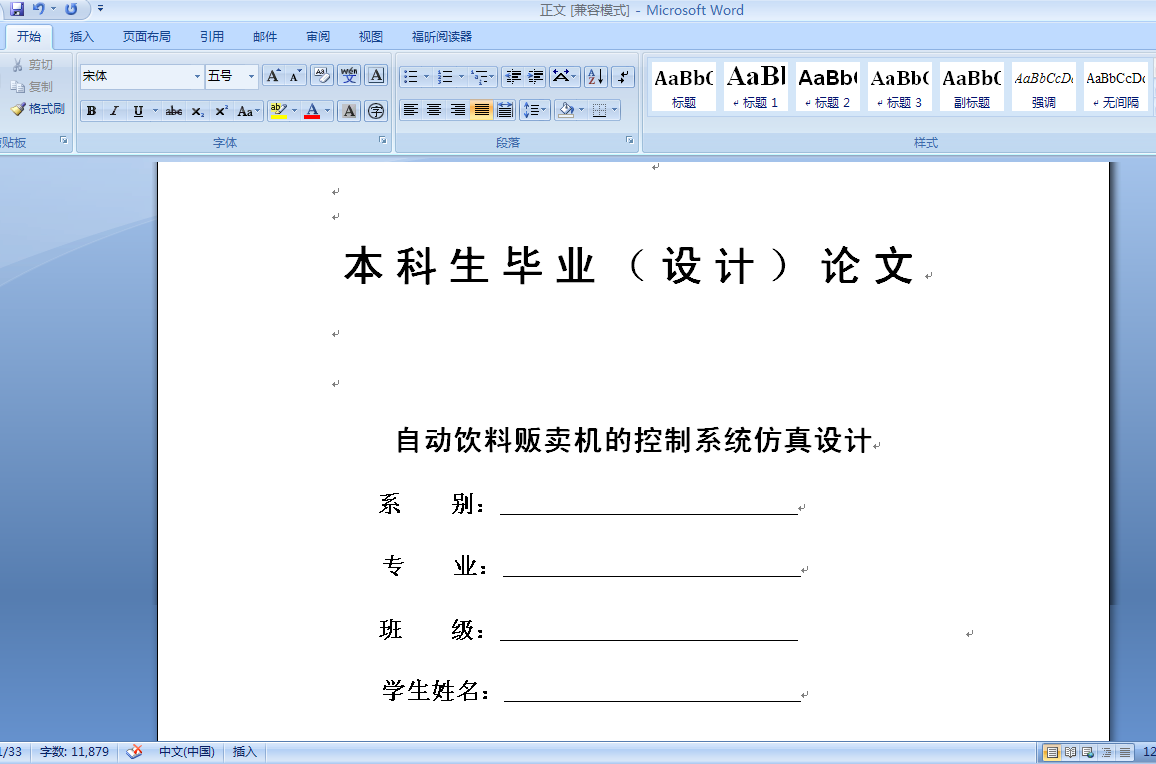The image size is (1156, 764).
Task: Center the paragraph text
Action: coord(434,111)
